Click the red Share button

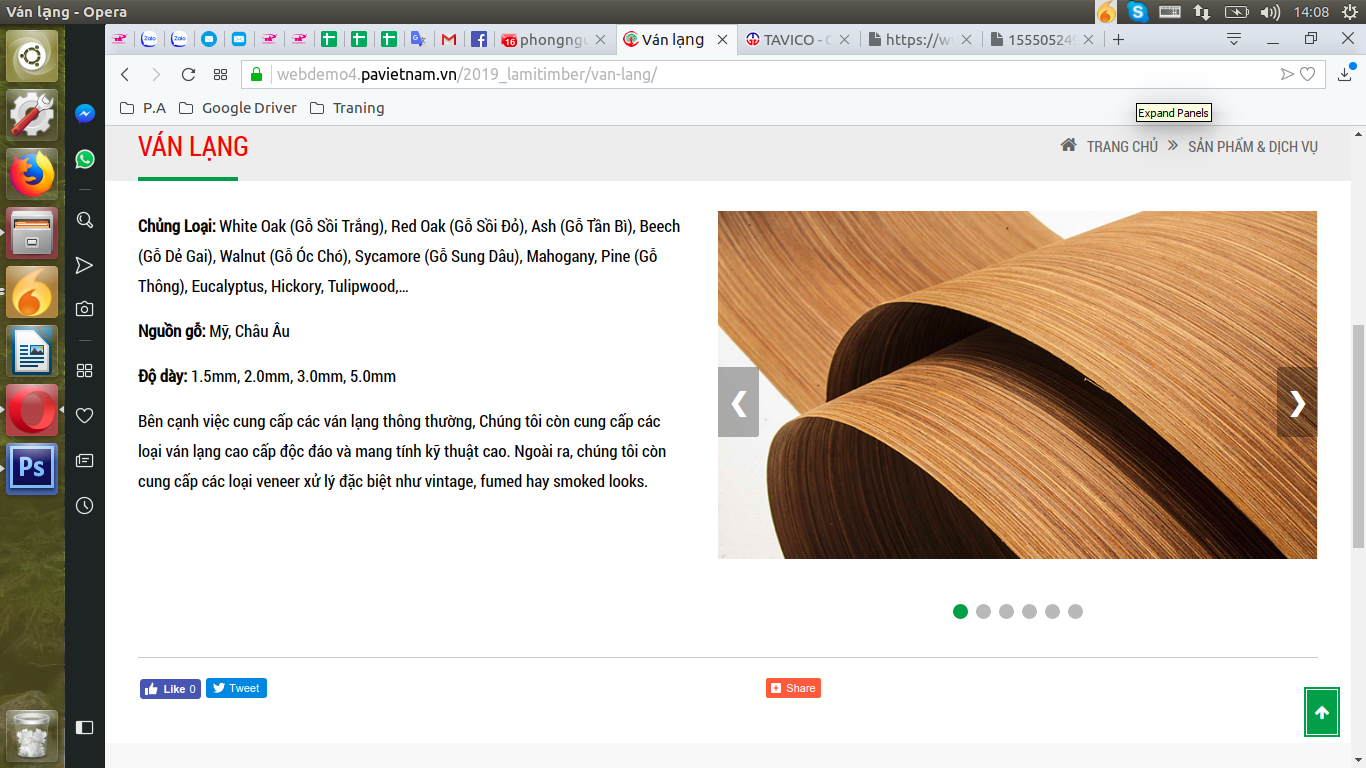pos(793,688)
